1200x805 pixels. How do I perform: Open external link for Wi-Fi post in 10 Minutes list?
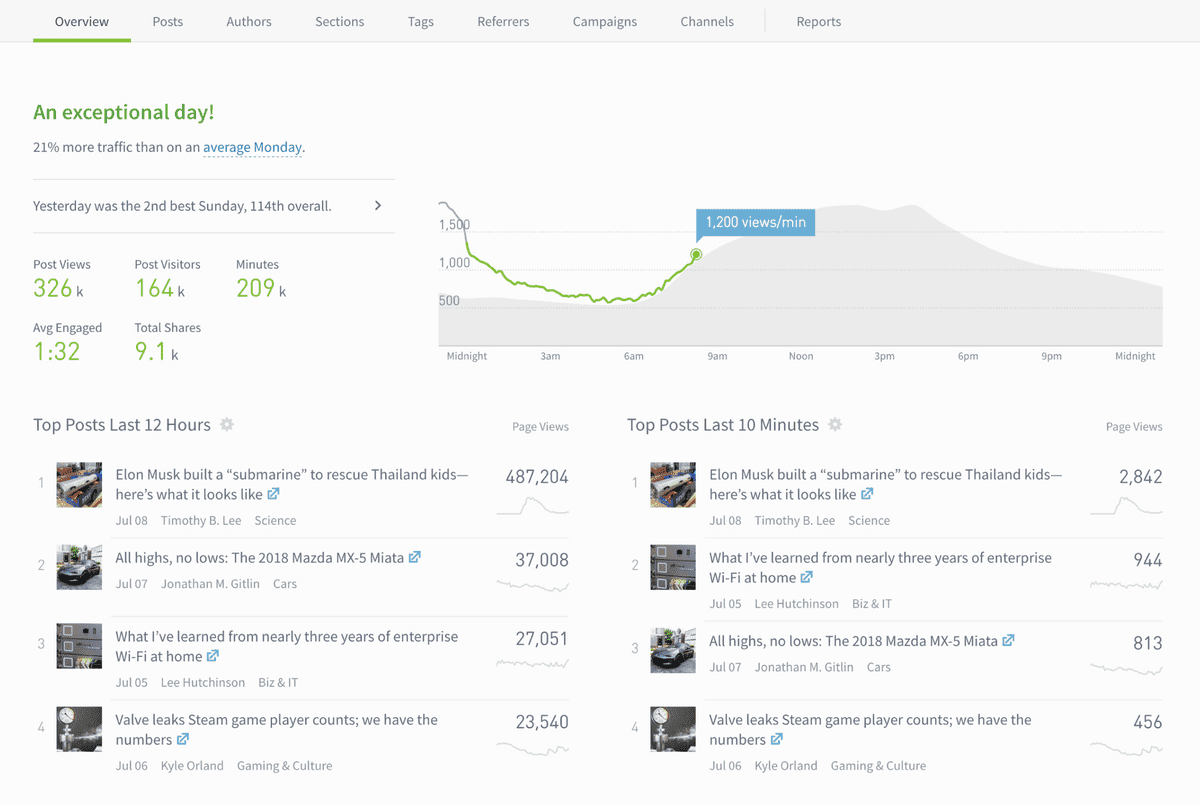tap(807, 577)
